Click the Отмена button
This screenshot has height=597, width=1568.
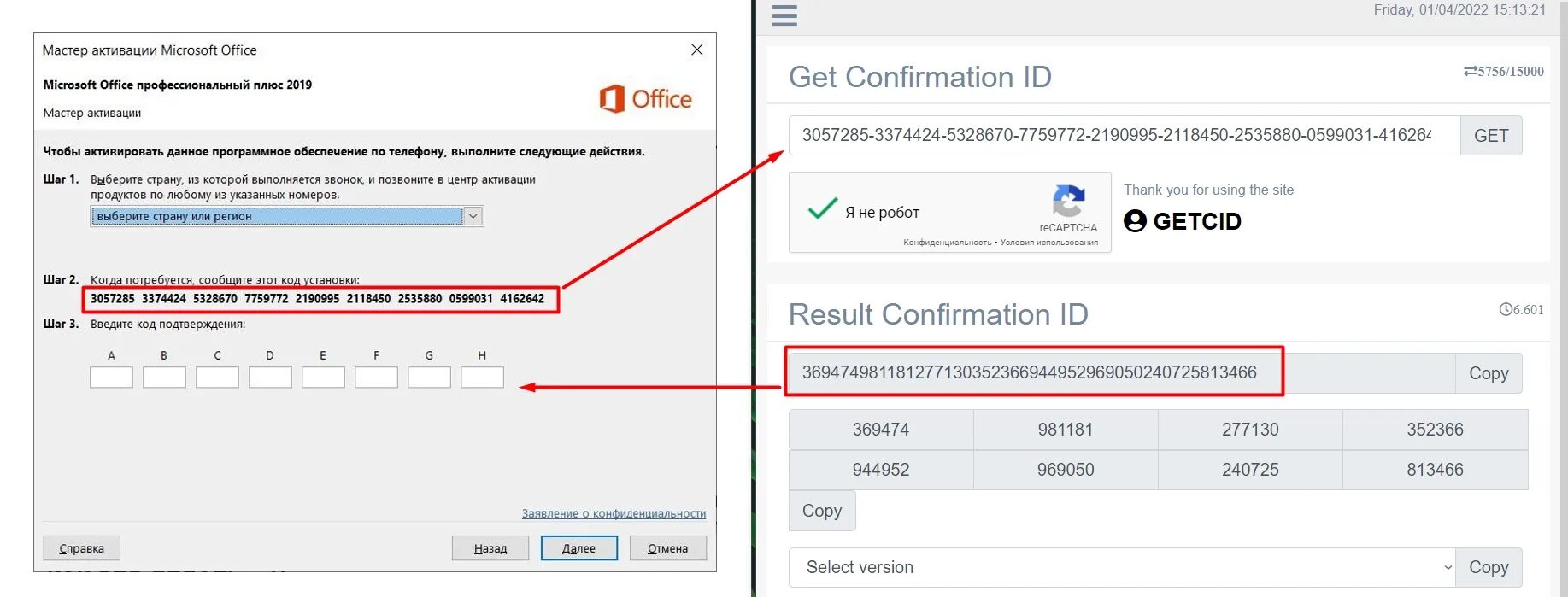point(667,548)
